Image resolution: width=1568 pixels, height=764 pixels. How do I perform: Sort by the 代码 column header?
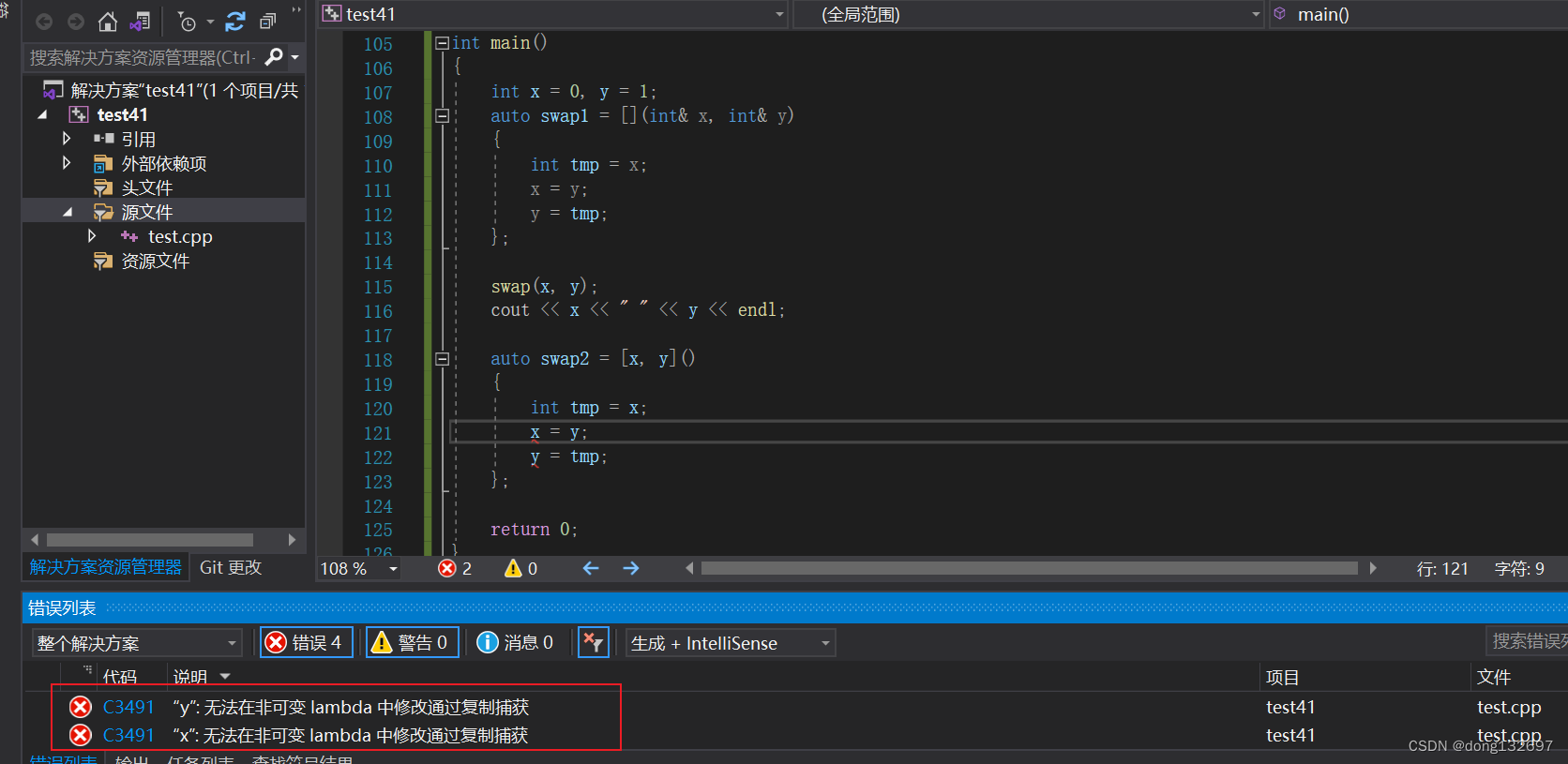pyautogui.click(x=120, y=677)
